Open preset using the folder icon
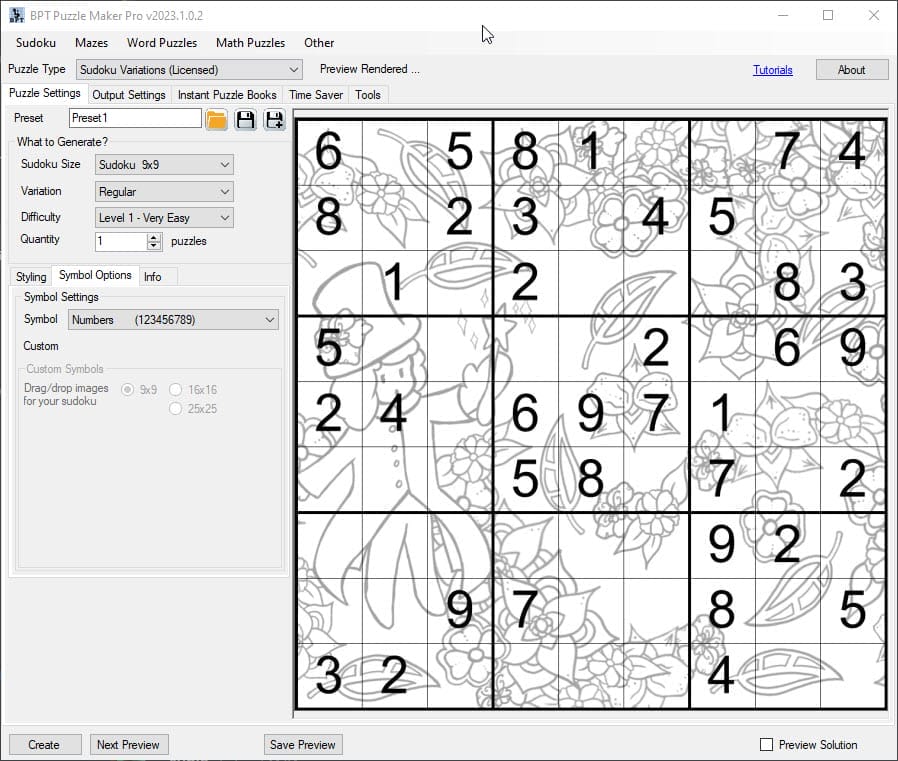898x761 pixels. (217, 120)
